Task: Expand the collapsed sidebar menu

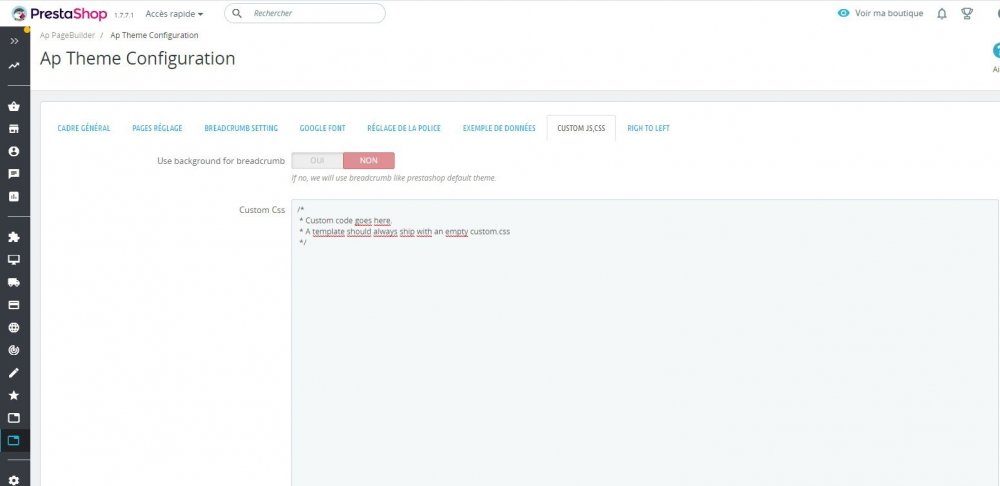Action: click(14, 41)
